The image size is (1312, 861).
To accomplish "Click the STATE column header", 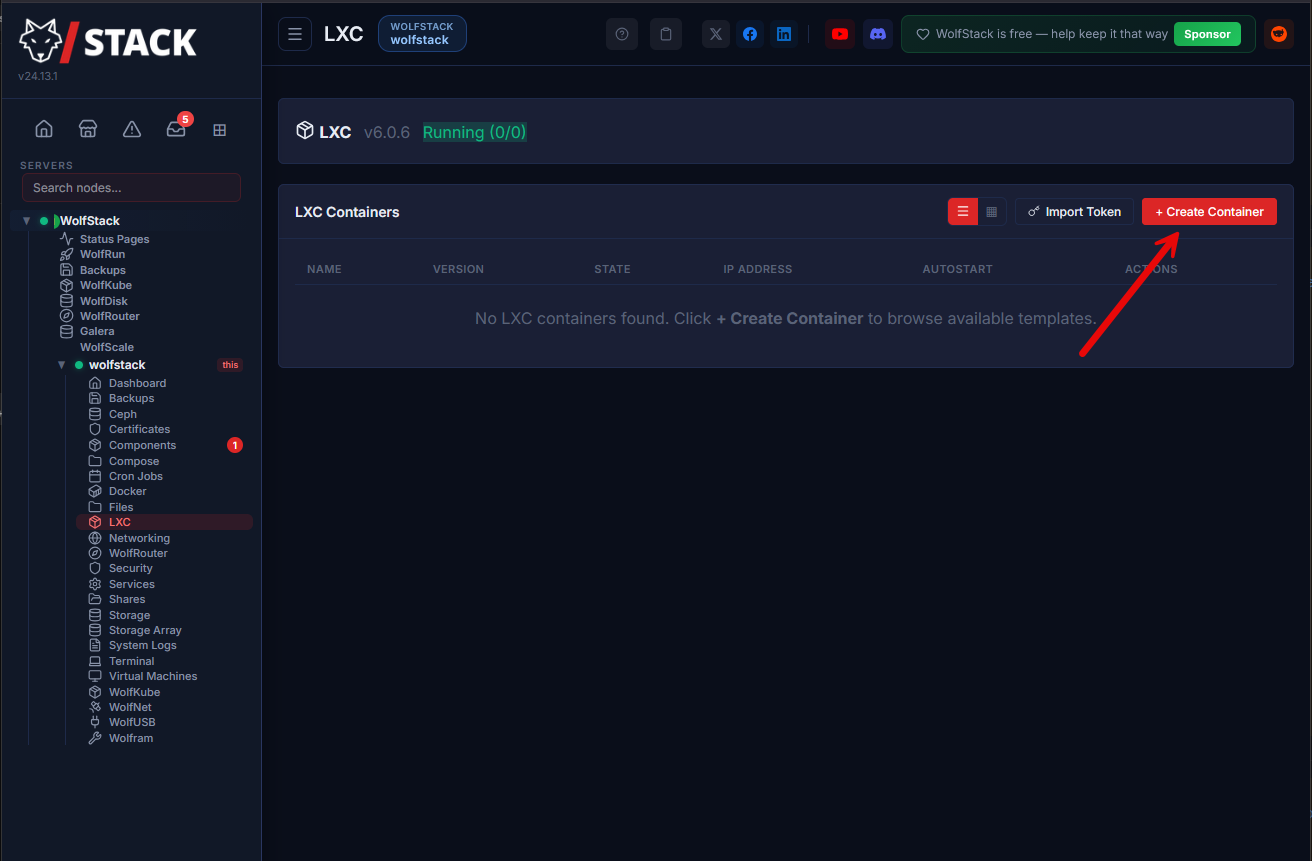I will [612, 269].
